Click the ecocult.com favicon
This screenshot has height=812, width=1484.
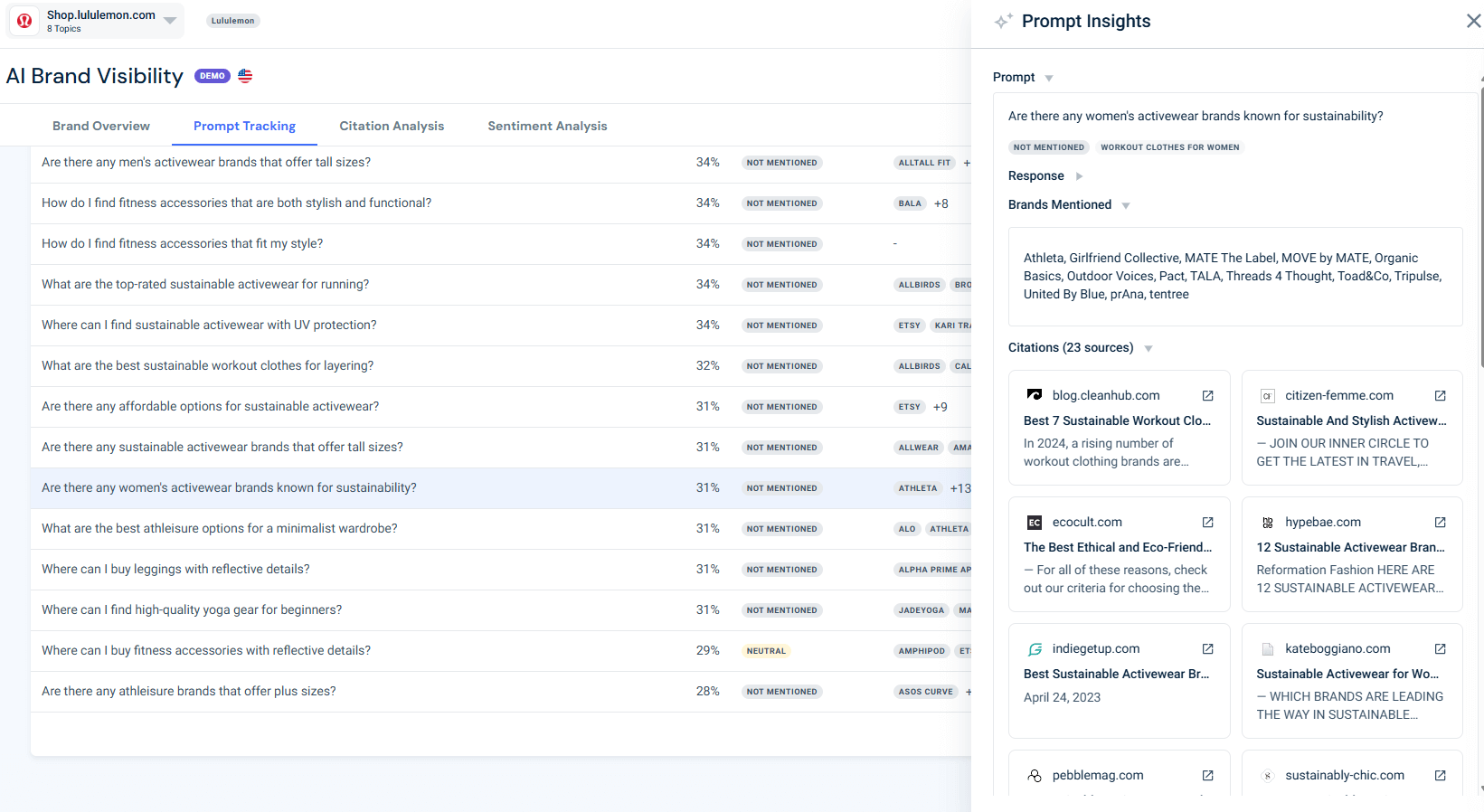1035,522
